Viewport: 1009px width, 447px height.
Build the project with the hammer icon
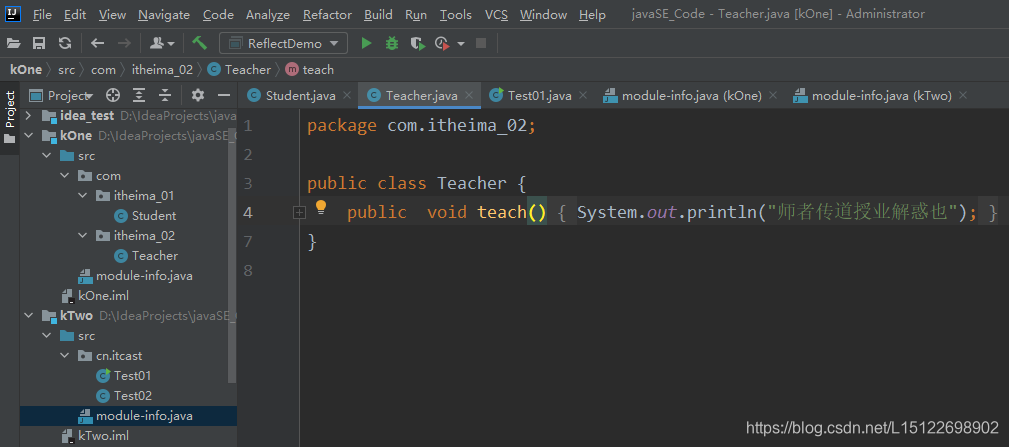pos(199,42)
